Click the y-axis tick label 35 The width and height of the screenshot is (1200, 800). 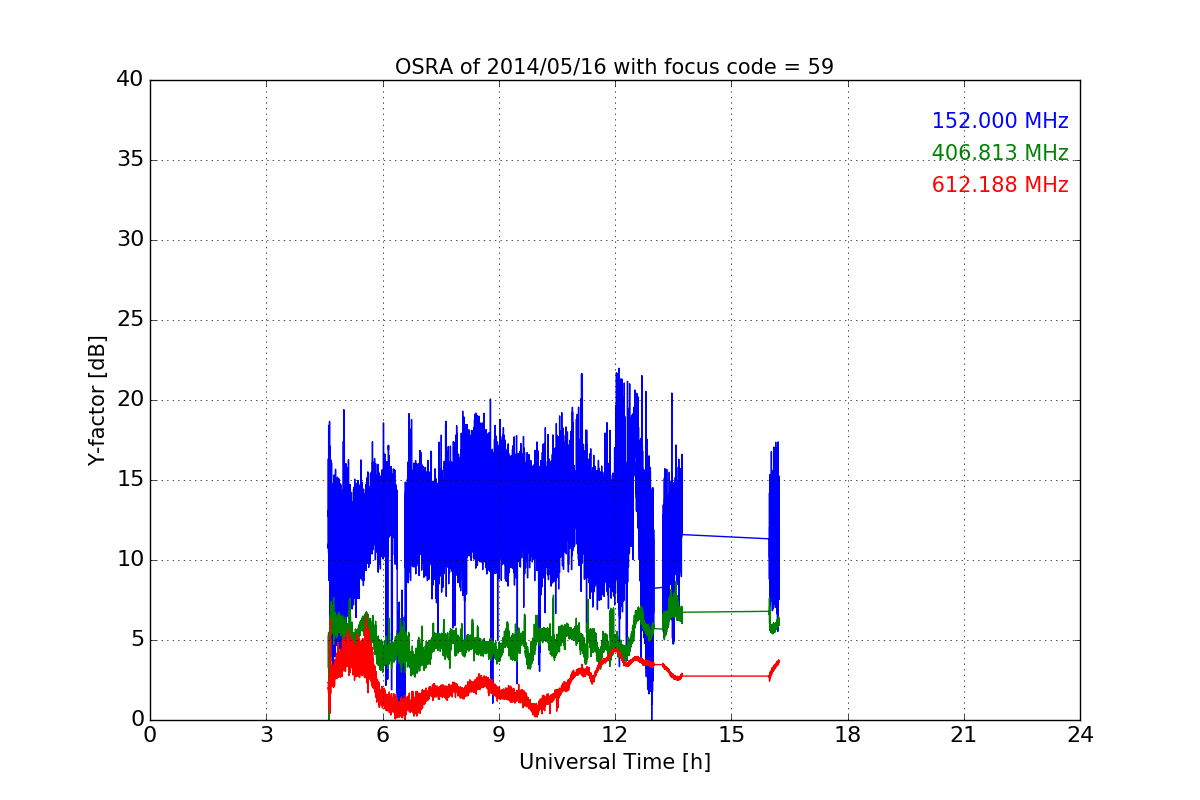pyautogui.click(x=130, y=160)
